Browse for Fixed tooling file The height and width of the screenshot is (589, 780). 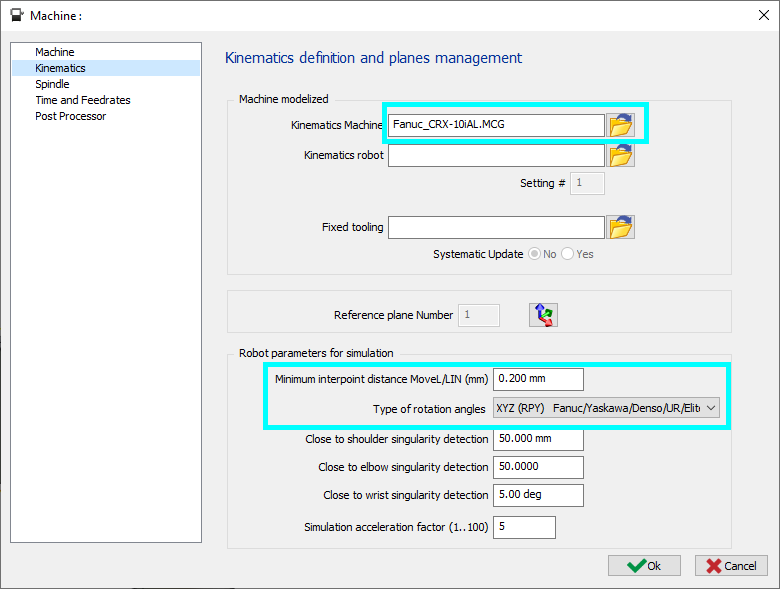621,227
